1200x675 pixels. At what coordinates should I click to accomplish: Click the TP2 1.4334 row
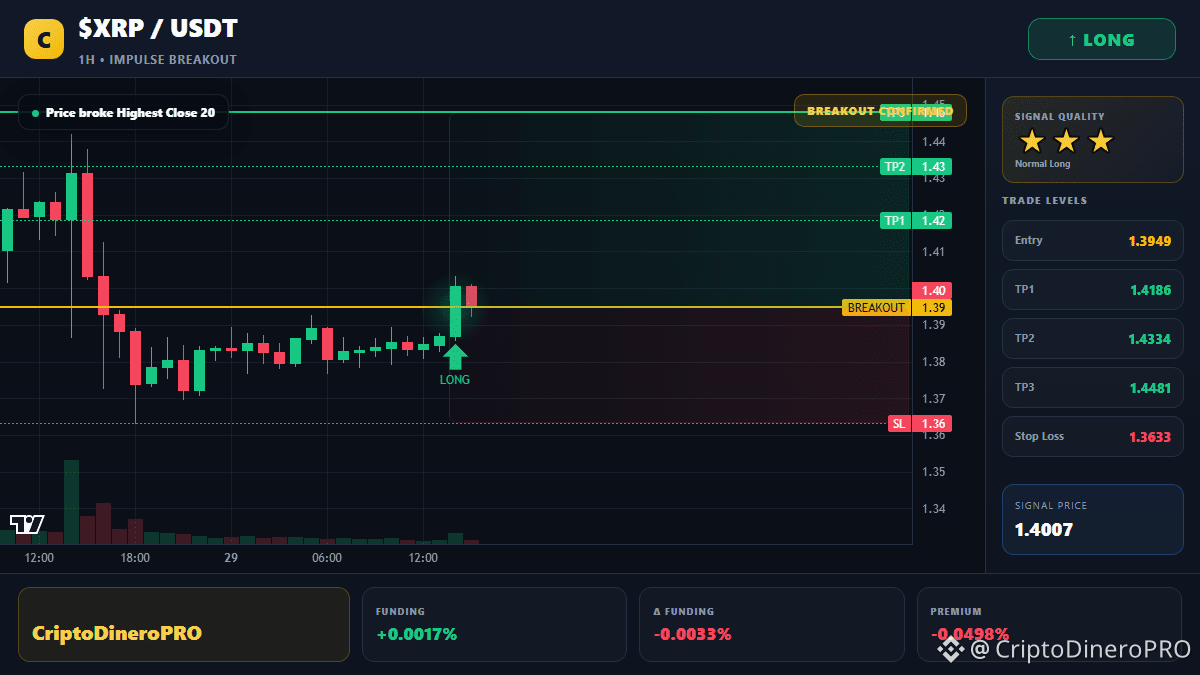[1092, 338]
